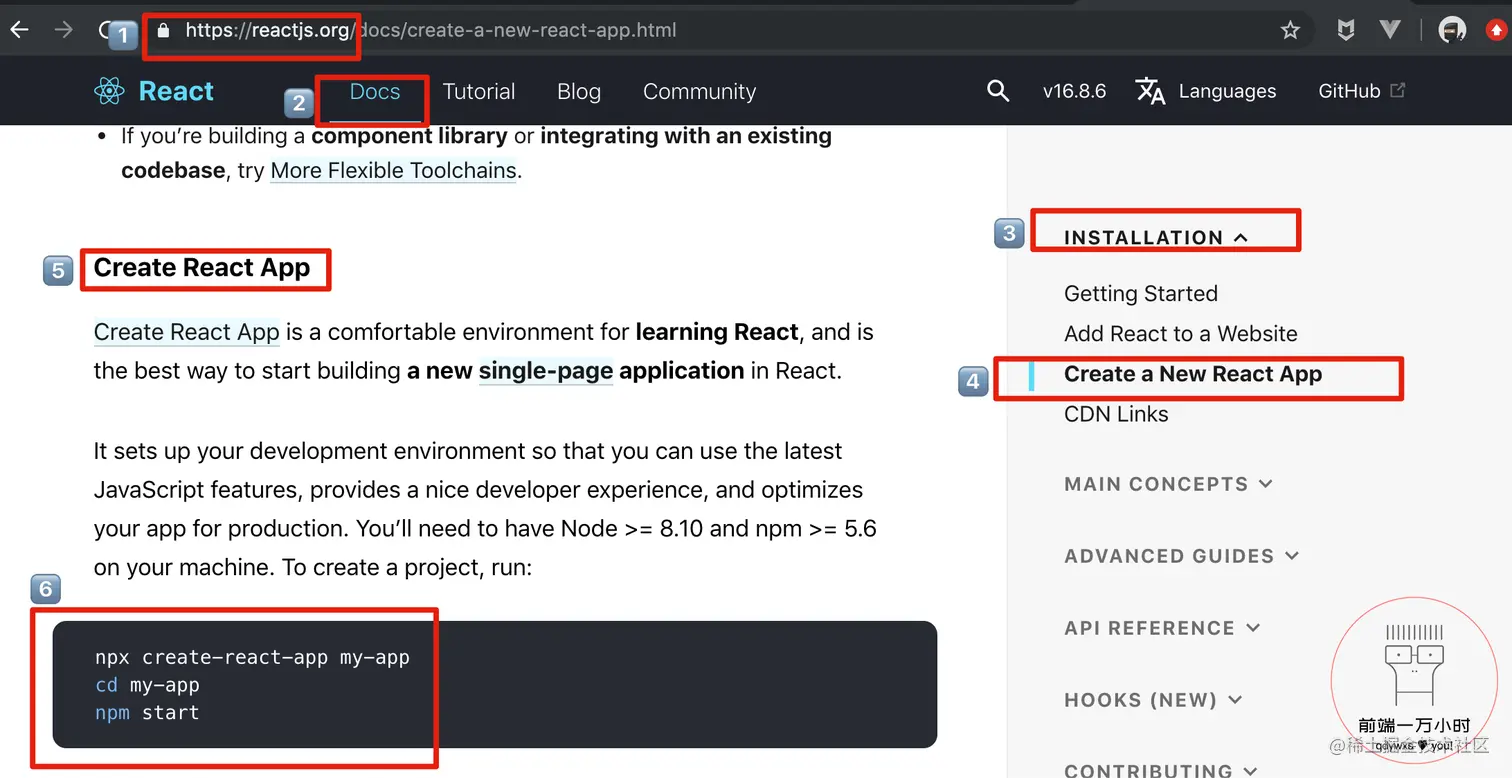Viewport: 1512px width, 778px height.
Task: Open the Tutorial nav tab
Action: pyautogui.click(x=479, y=91)
